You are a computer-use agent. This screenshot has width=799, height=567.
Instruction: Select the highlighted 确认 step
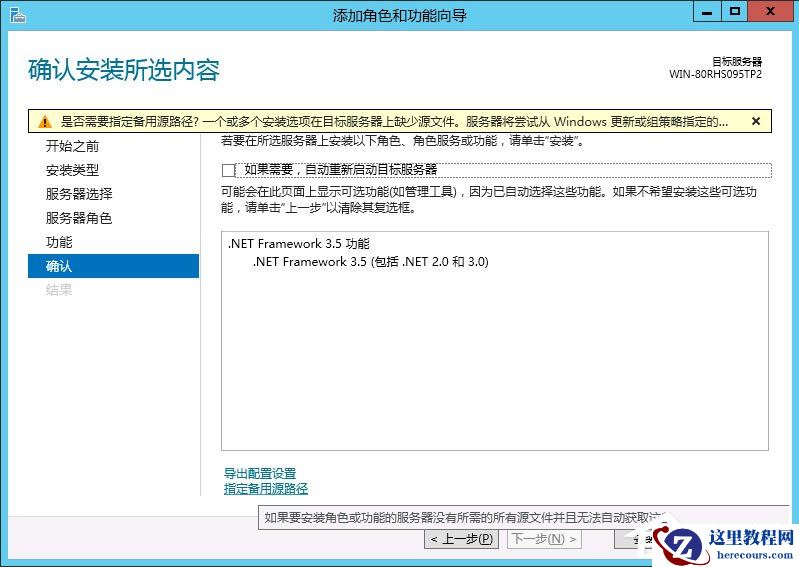tap(113, 266)
